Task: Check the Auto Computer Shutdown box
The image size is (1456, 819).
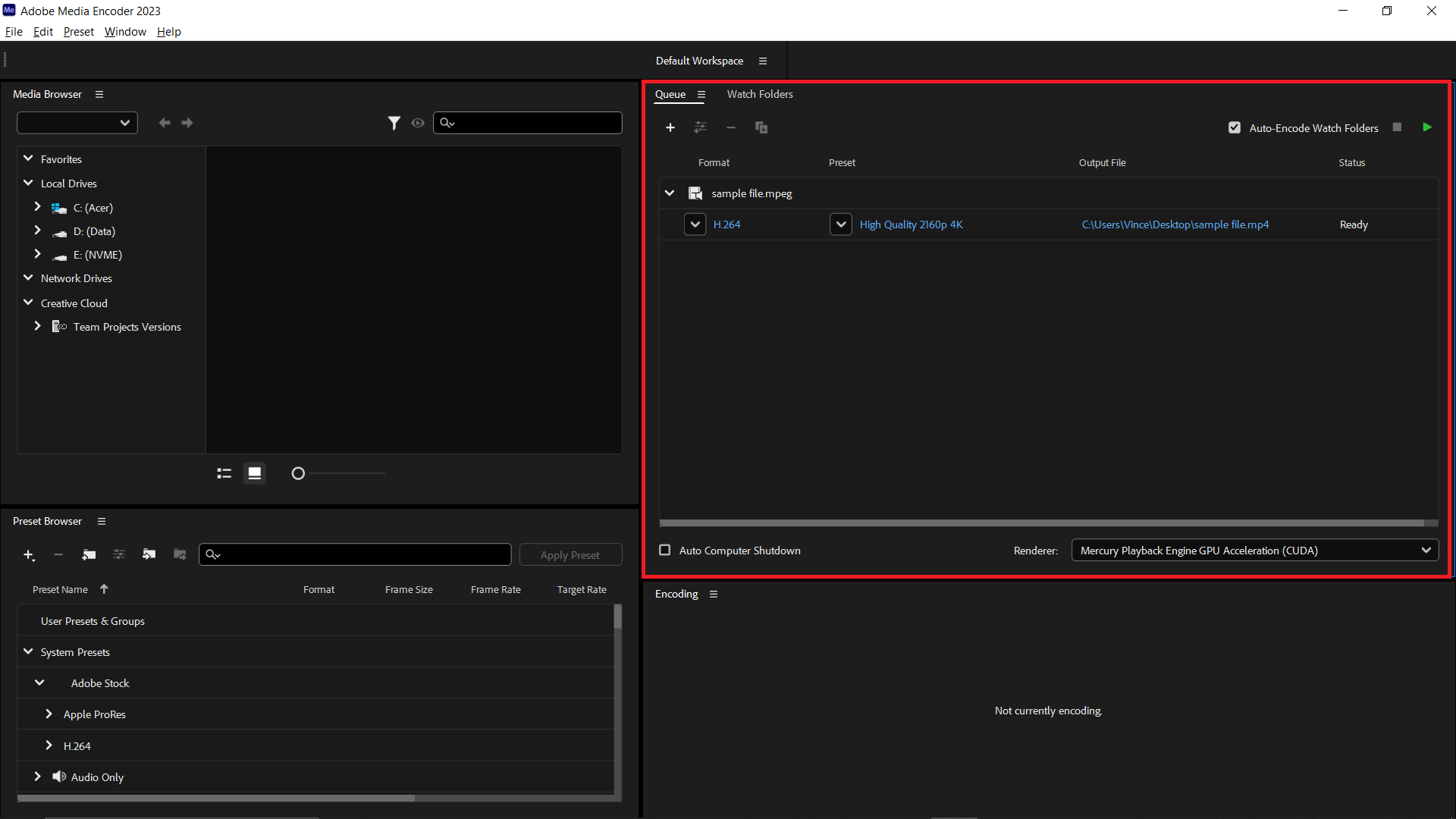Action: (x=664, y=550)
